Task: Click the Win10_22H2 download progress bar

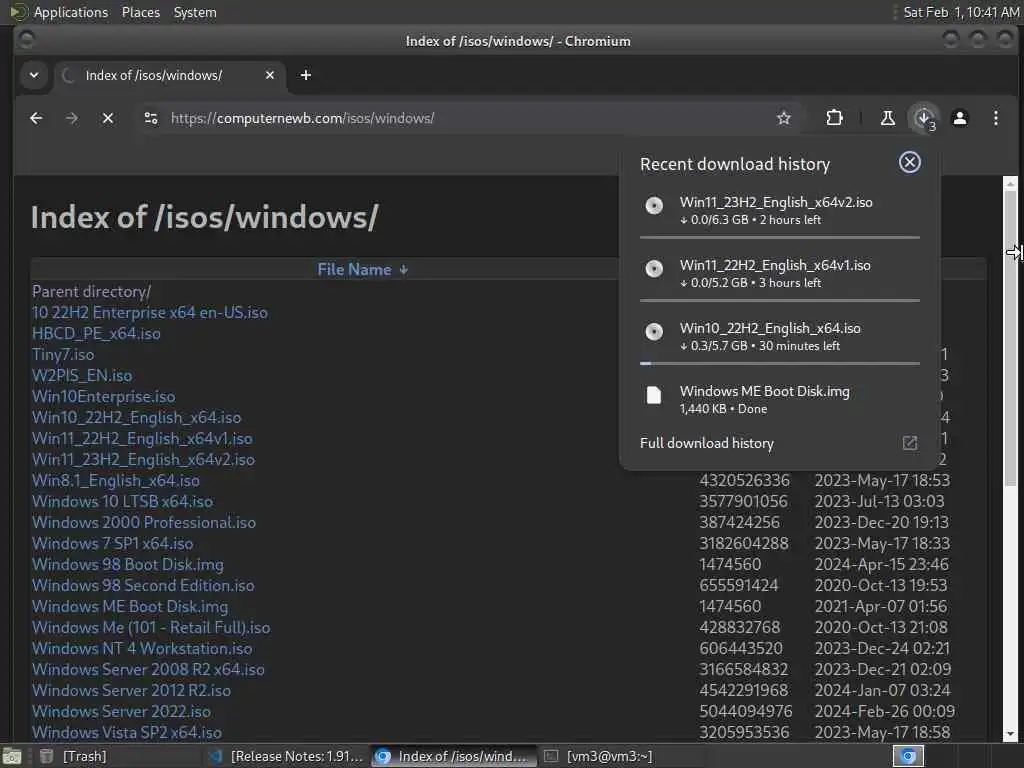Action: [780, 363]
